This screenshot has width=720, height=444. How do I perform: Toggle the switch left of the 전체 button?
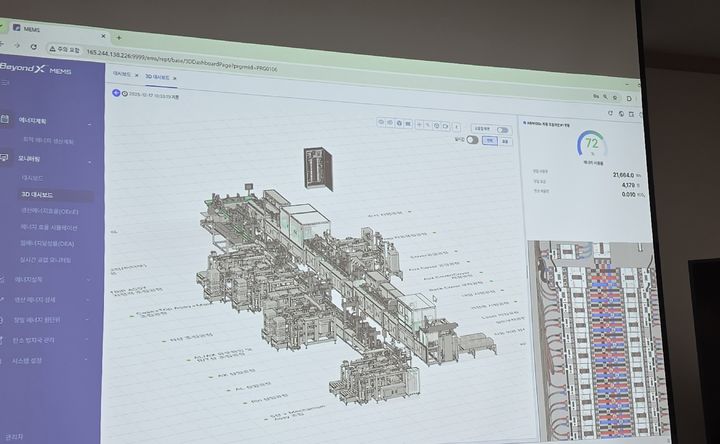471,140
